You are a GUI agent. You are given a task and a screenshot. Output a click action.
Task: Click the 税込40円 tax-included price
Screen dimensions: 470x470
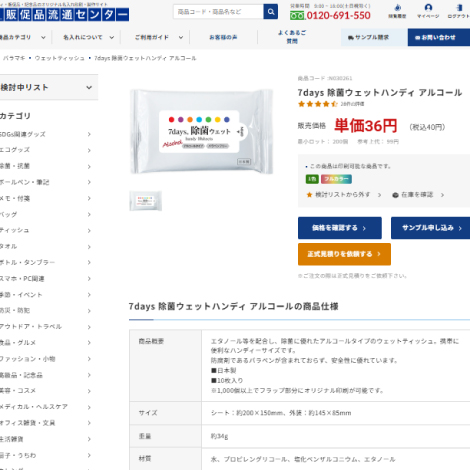coord(427,127)
